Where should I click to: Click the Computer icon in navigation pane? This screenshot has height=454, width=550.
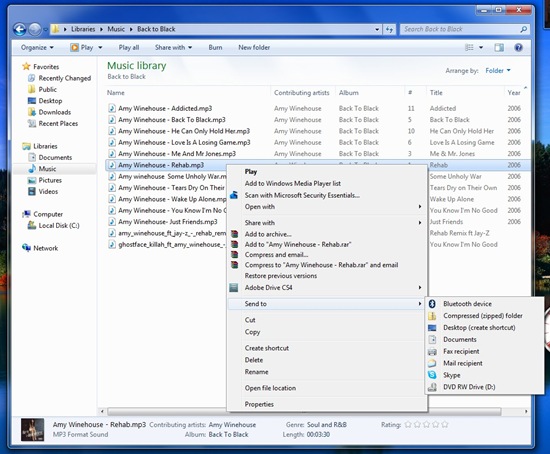[26, 214]
